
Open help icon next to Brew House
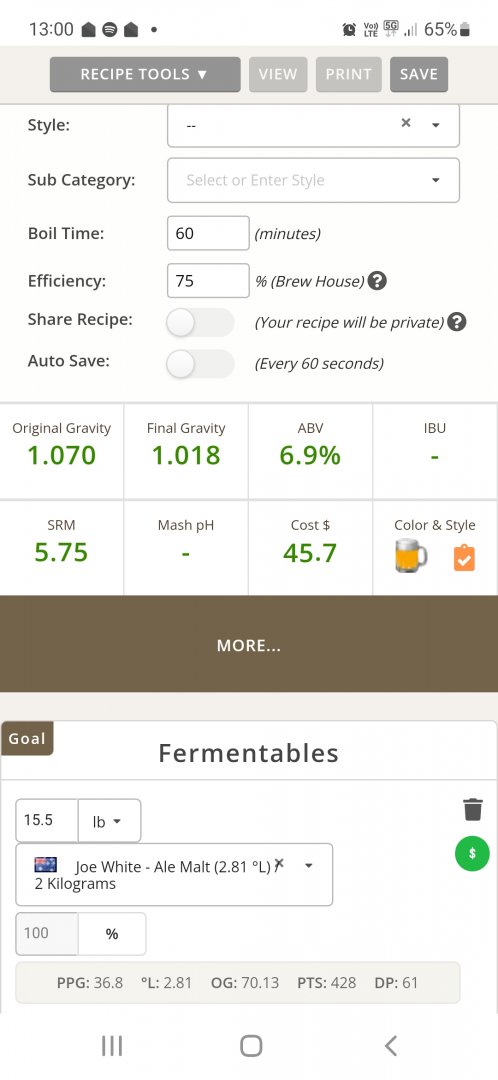point(377,281)
